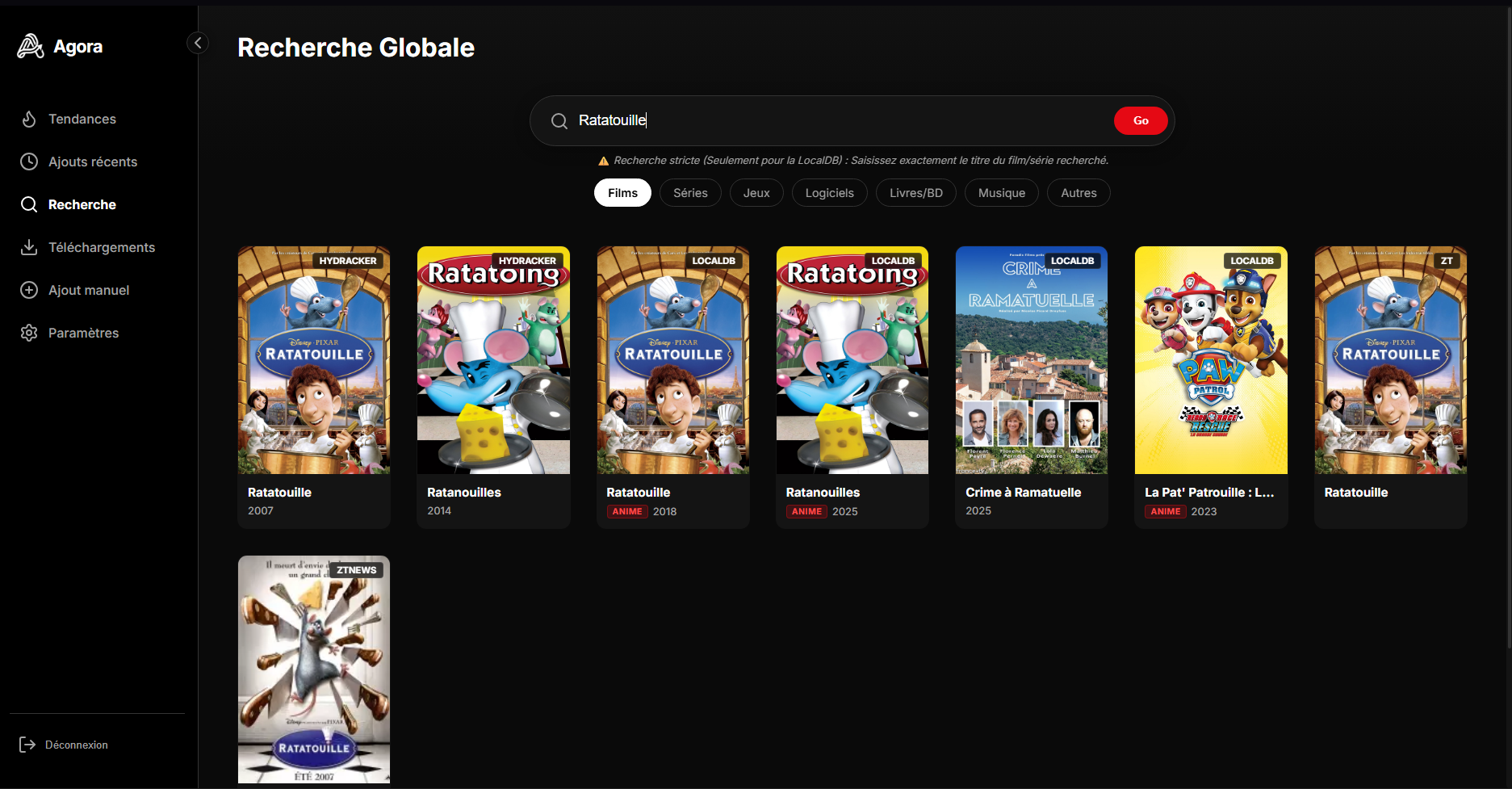Click the ANIME tag next to 2025

[806, 511]
